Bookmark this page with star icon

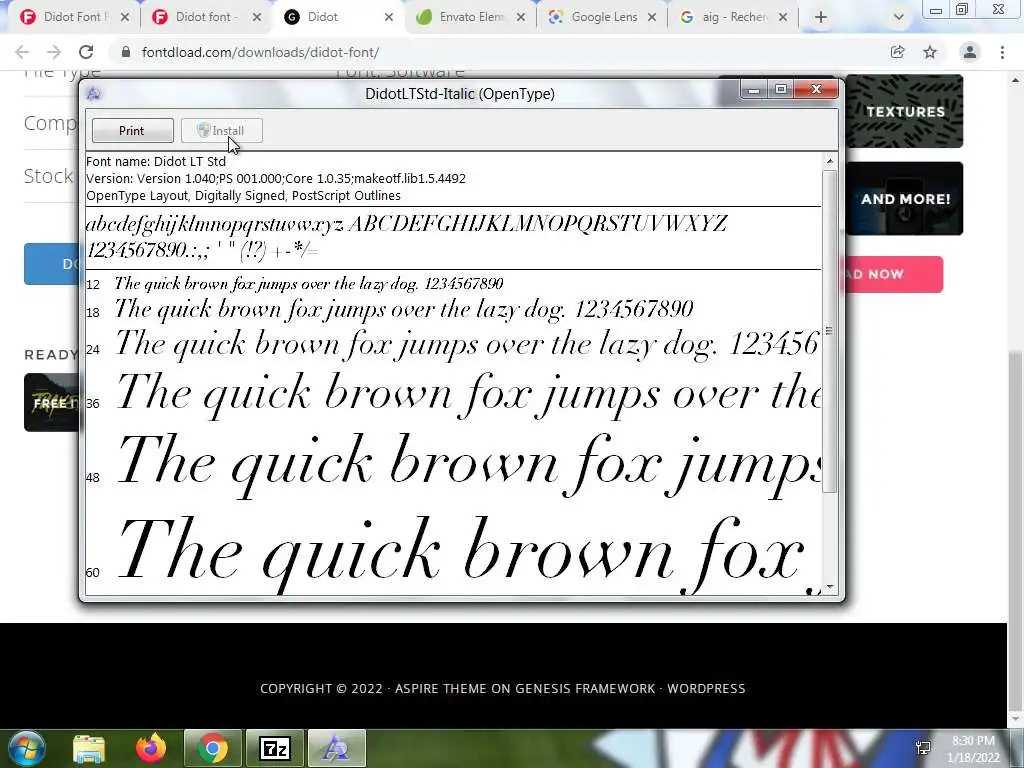click(930, 52)
